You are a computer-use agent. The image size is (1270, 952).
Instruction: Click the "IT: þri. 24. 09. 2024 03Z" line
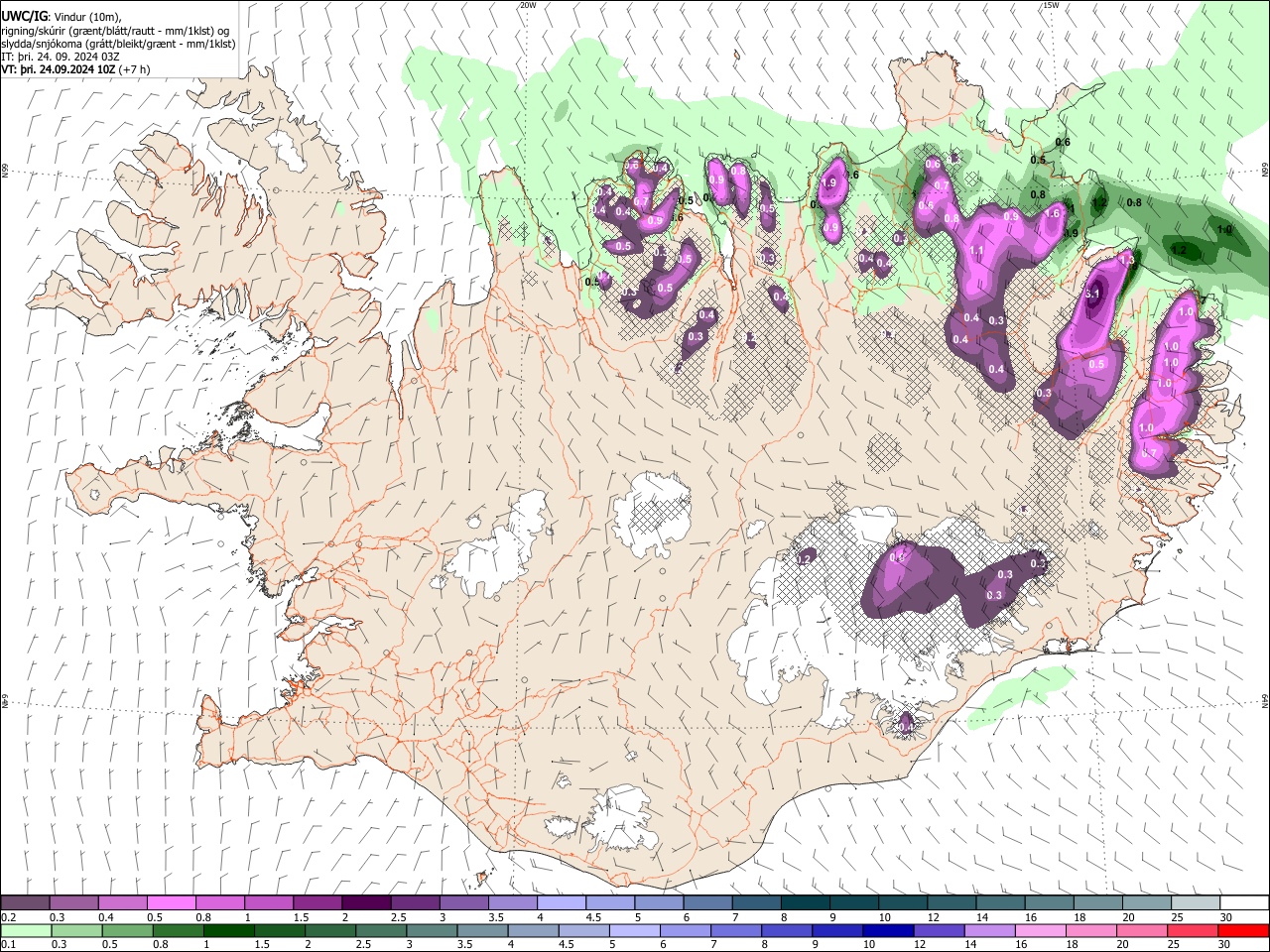point(62,57)
